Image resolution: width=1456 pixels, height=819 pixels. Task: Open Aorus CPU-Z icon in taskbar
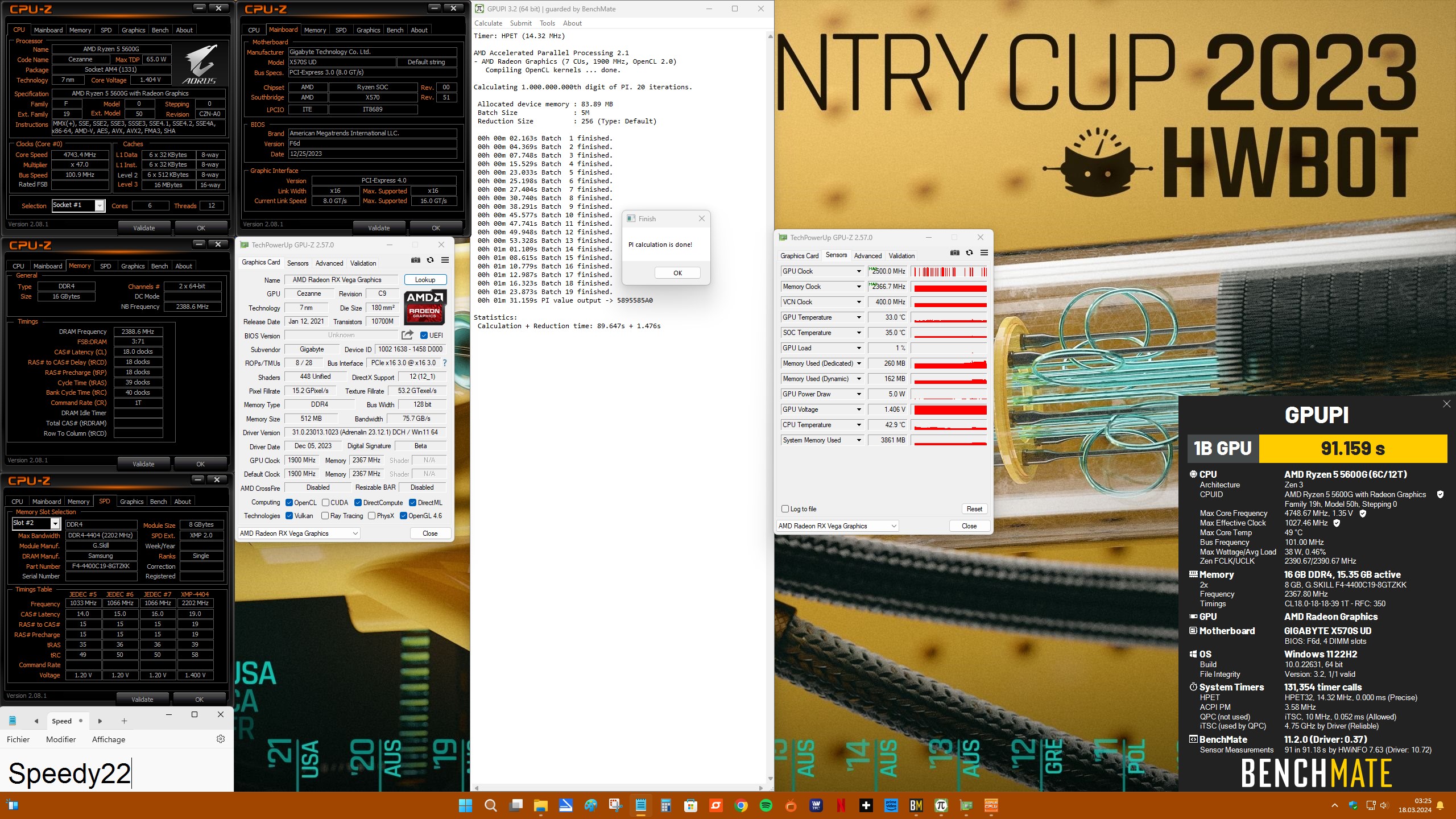click(x=991, y=805)
